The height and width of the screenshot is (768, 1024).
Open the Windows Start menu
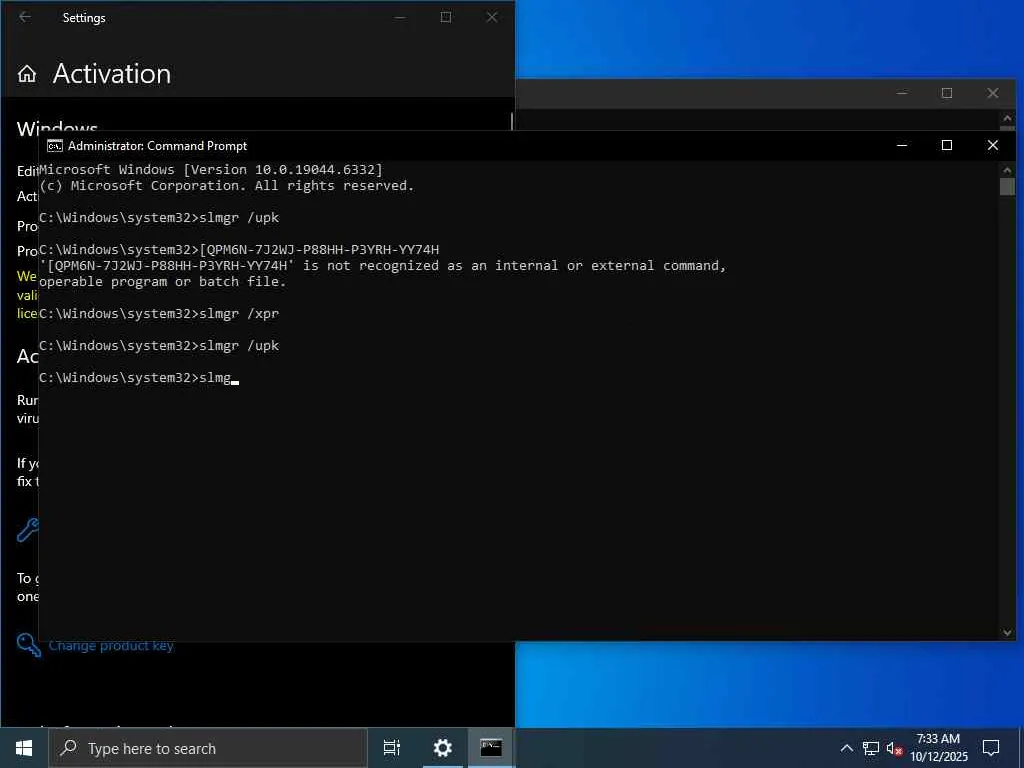tap(24, 748)
